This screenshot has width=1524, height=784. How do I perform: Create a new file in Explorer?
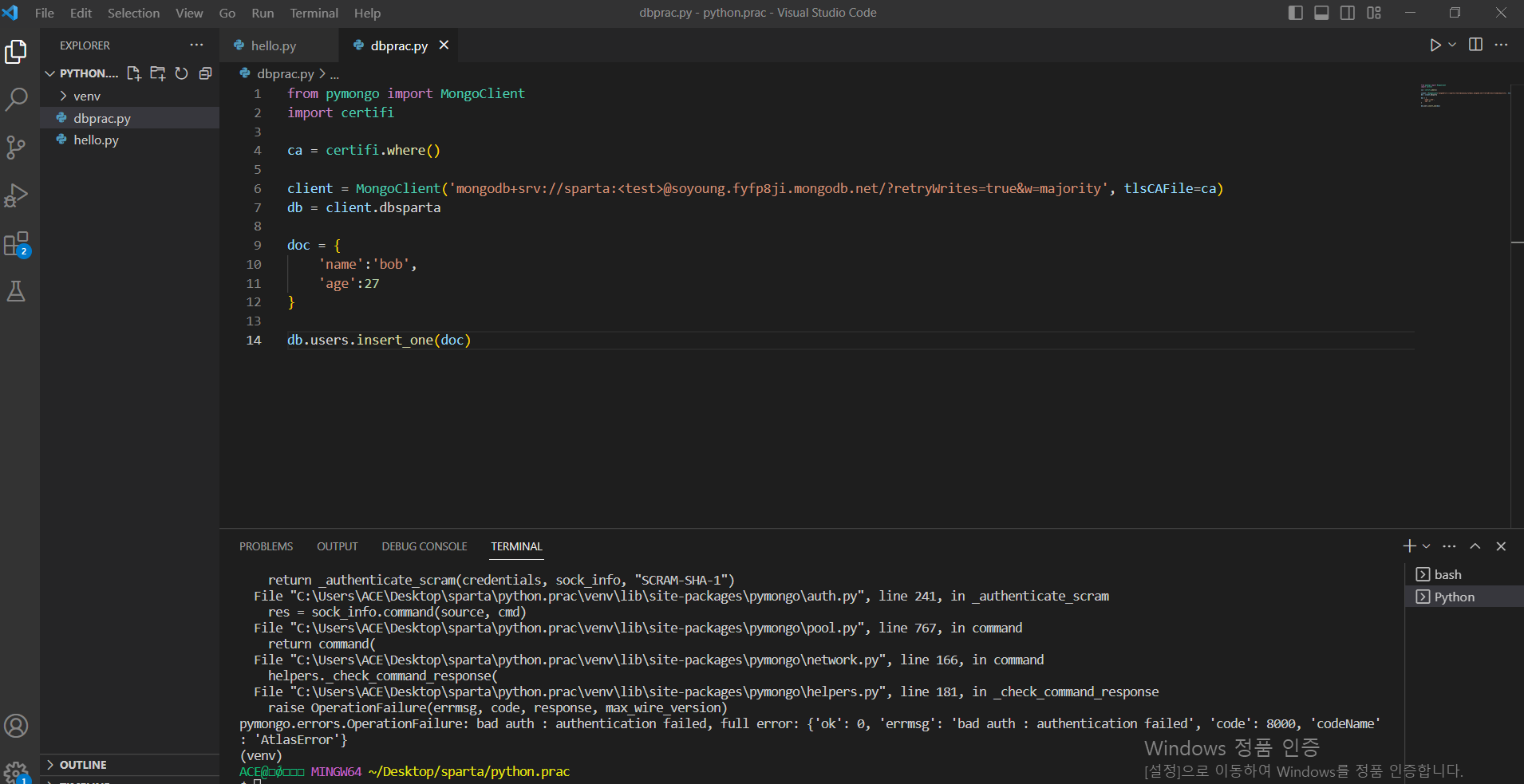click(134, 73)
